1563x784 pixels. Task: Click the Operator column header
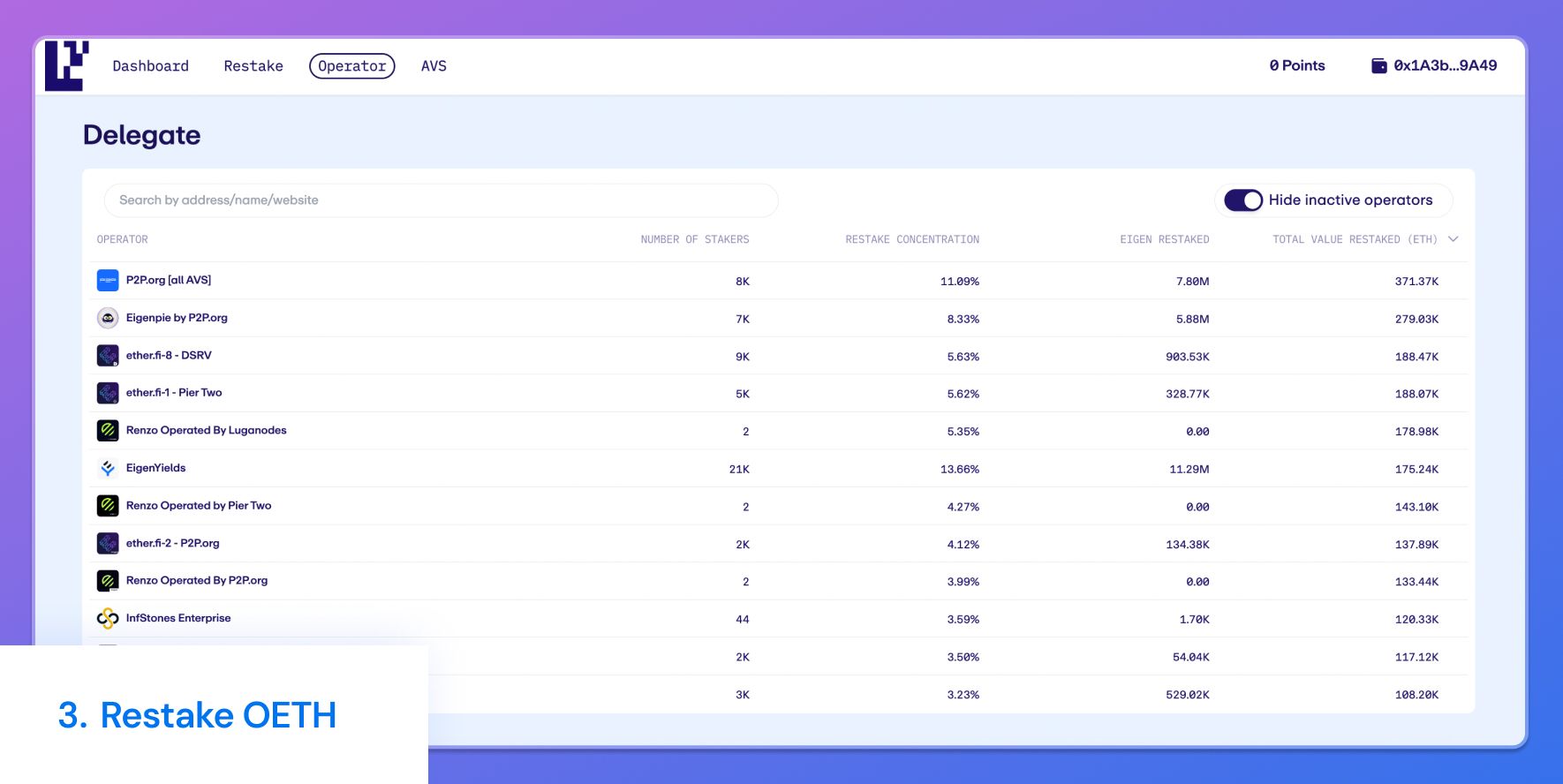coord(123,239)
